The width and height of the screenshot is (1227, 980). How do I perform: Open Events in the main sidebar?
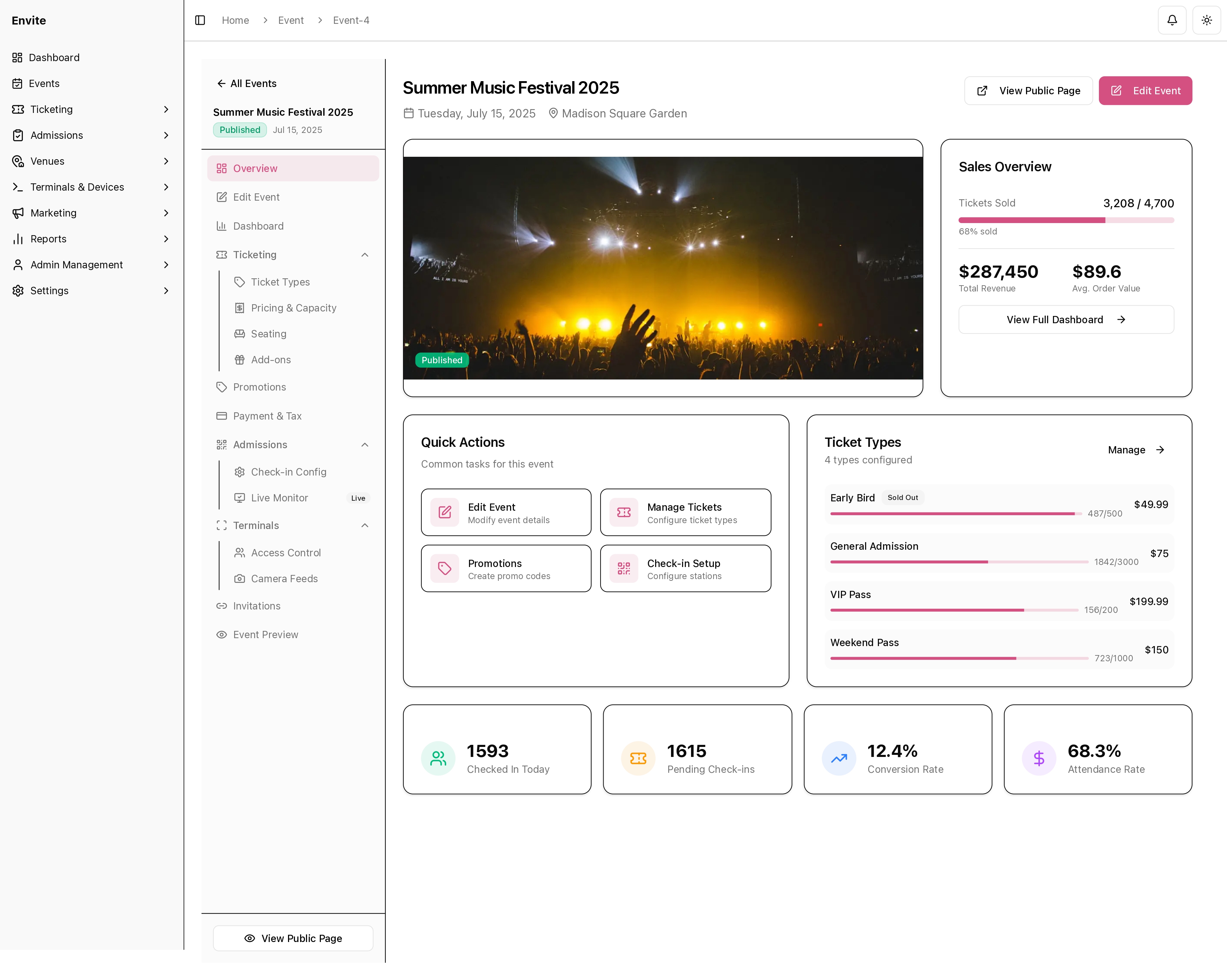(91, 84)
